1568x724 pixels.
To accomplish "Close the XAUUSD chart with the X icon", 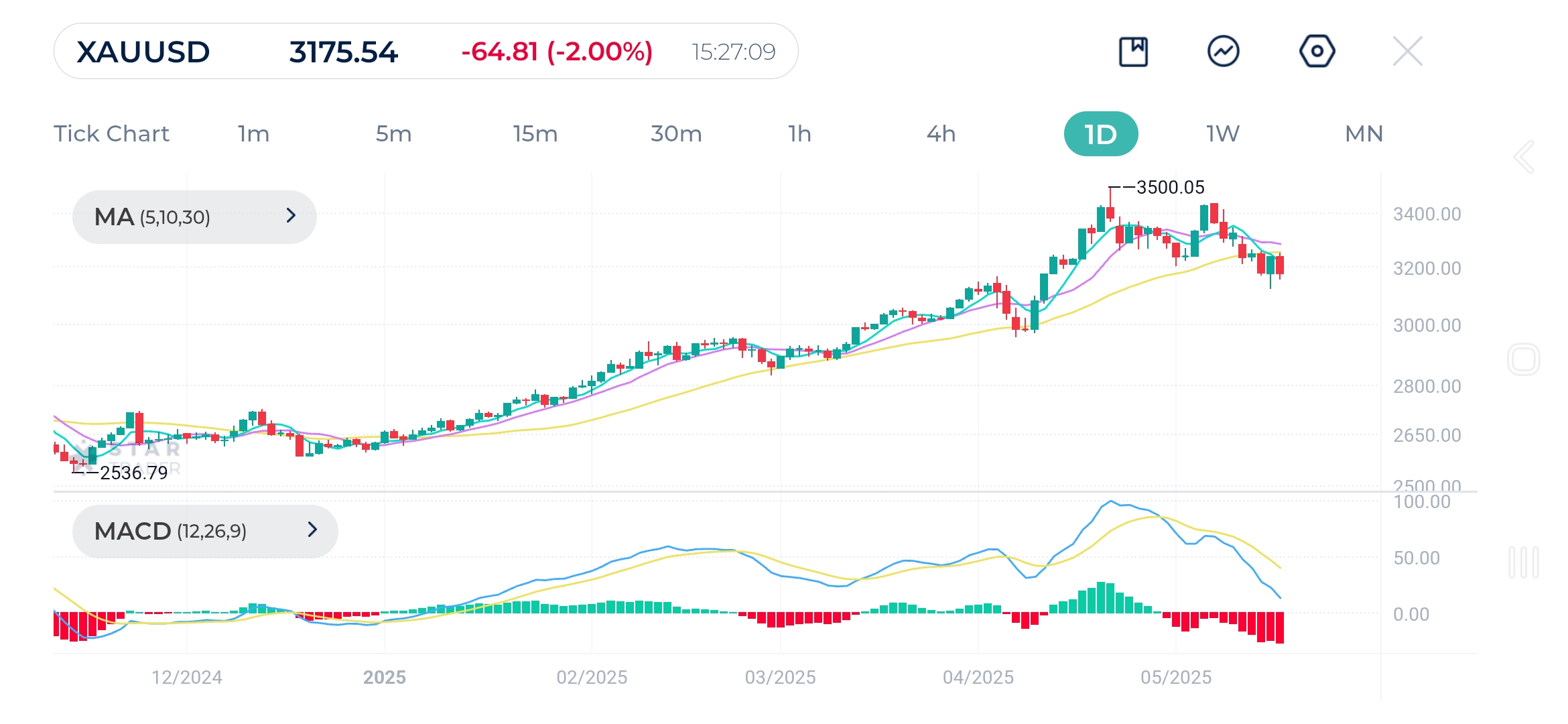I will point(1409,50).
